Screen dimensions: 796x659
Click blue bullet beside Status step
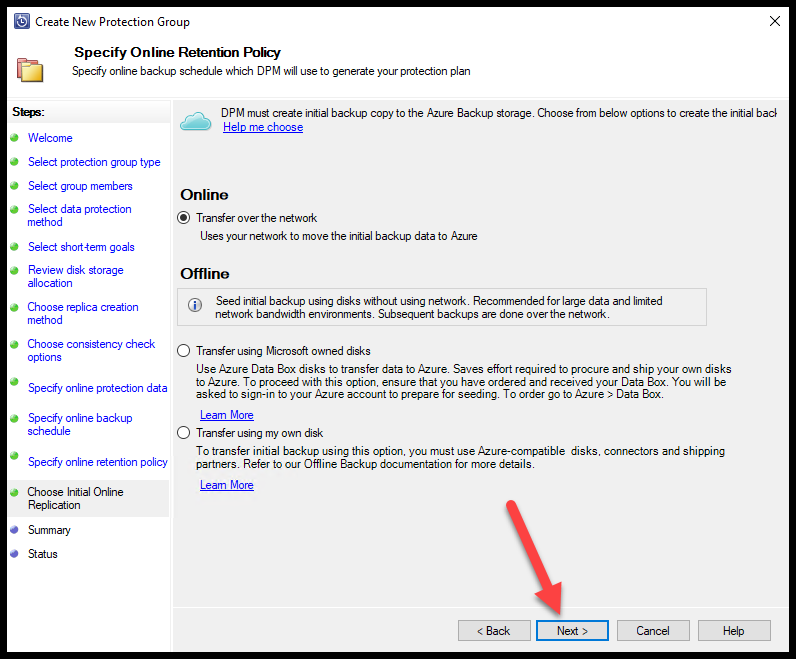click(14, 554)
